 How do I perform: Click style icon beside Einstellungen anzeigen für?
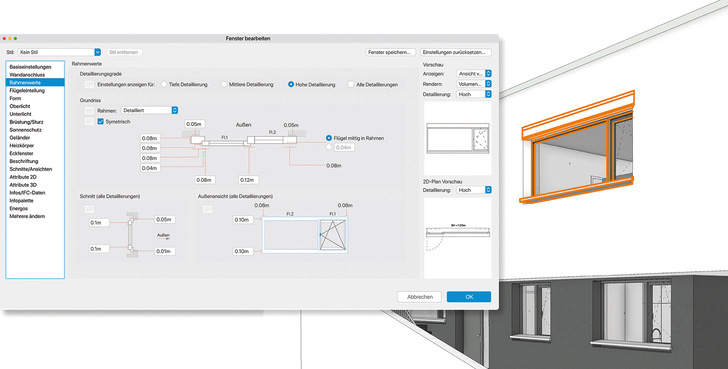click(x=90, y=84)
